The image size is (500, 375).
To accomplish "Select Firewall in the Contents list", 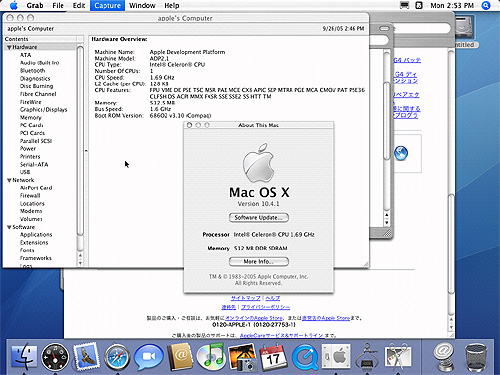I will click(30, 196).
